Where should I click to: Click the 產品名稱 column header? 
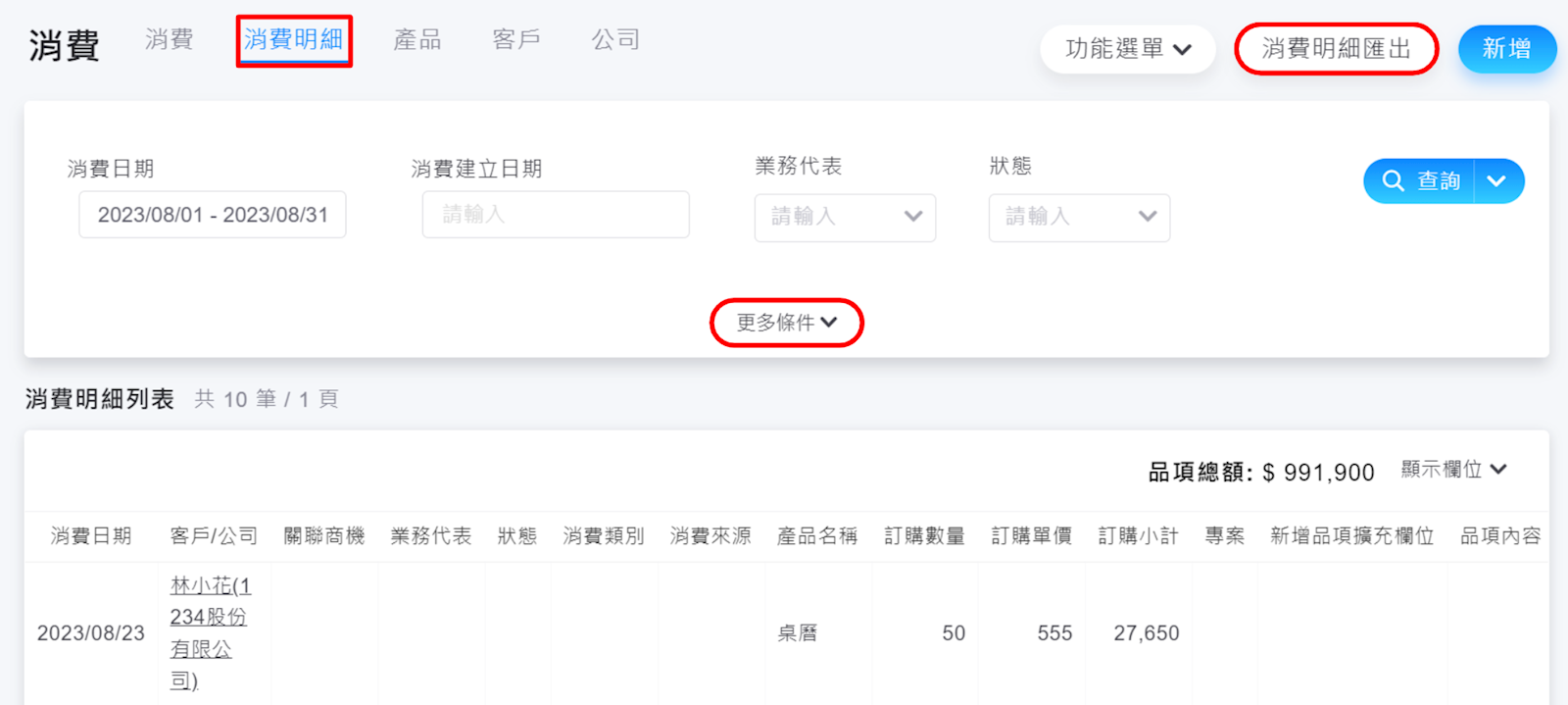pos(817,536)
